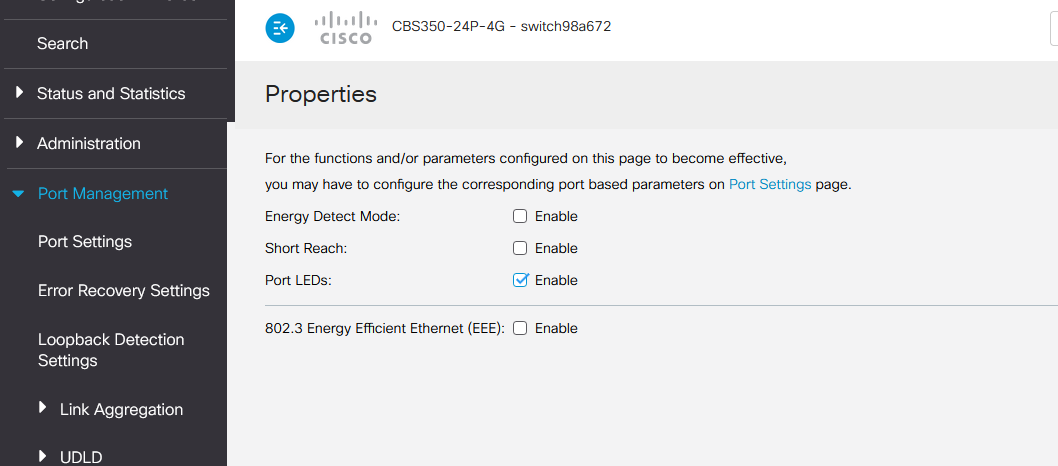Click the Port Management heading
The height and width of the screenshot is (466, 1058).
[x=103, y=194]
